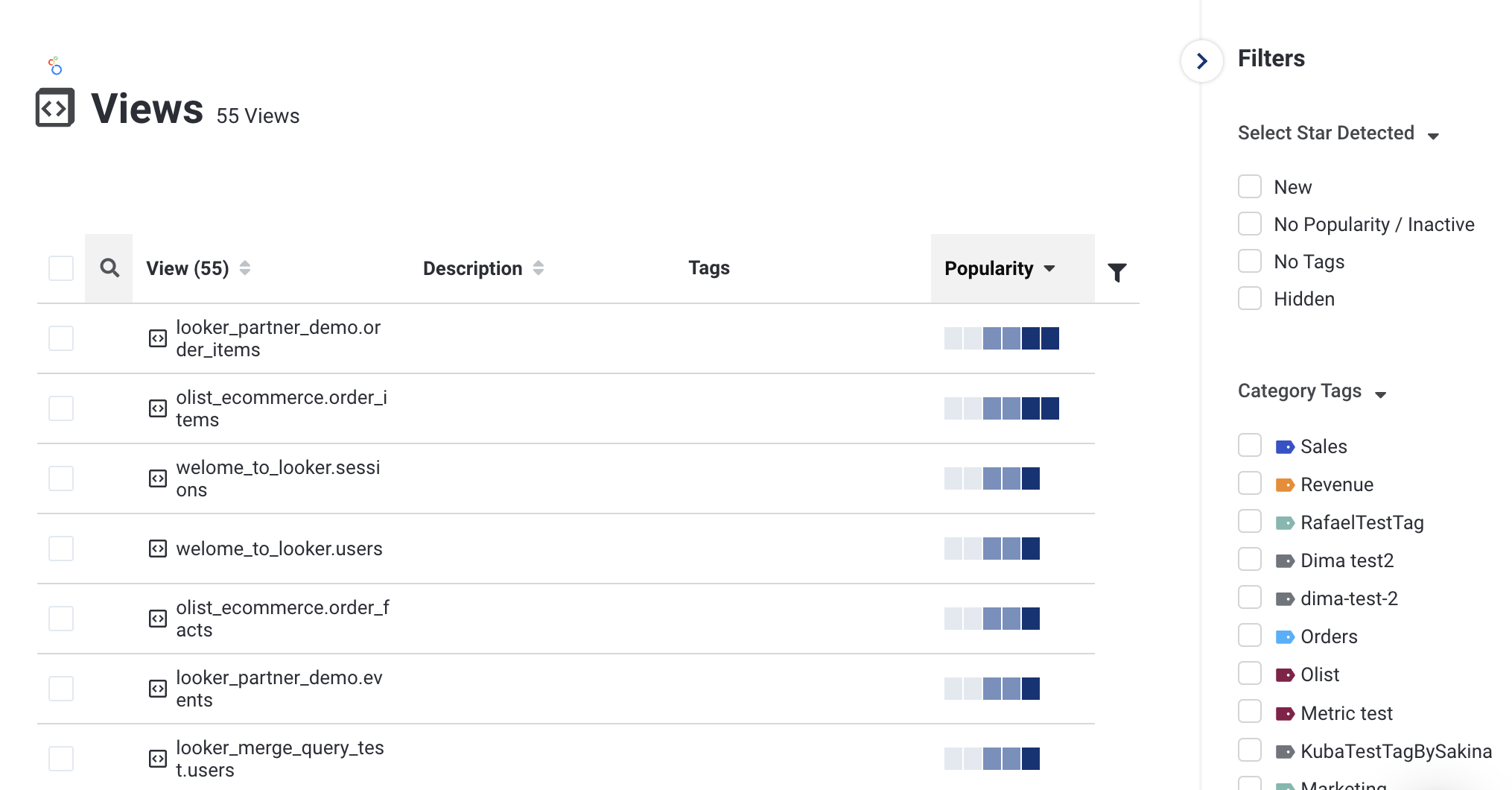Click the maroon Olist tag icon

click(1285, 675)
